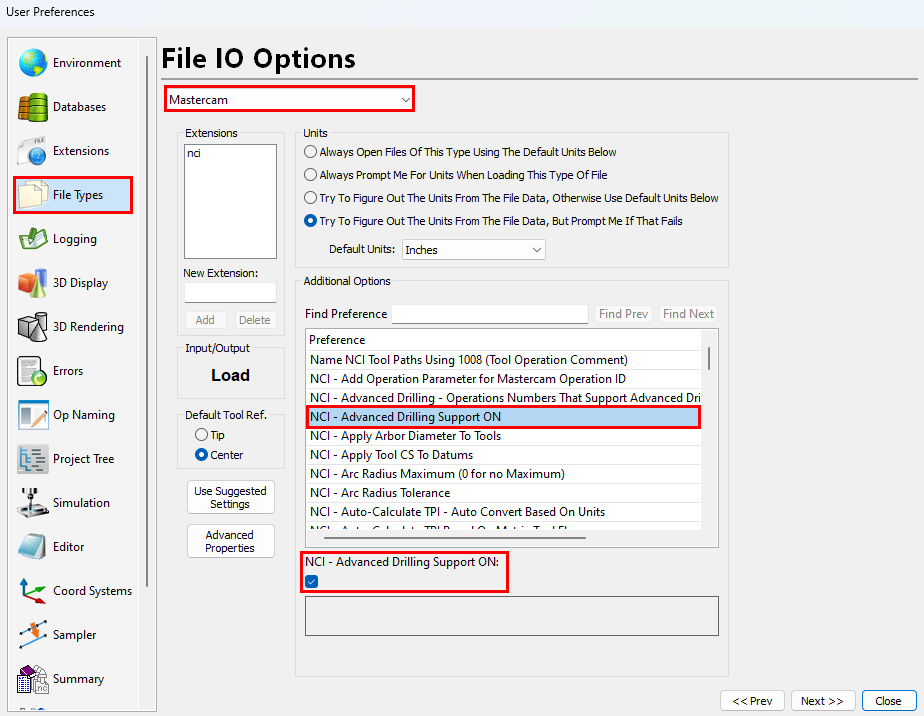924x716 pixels.
Task: Open the Extensions icon in sidebar
Action: [x=32, y=151]
